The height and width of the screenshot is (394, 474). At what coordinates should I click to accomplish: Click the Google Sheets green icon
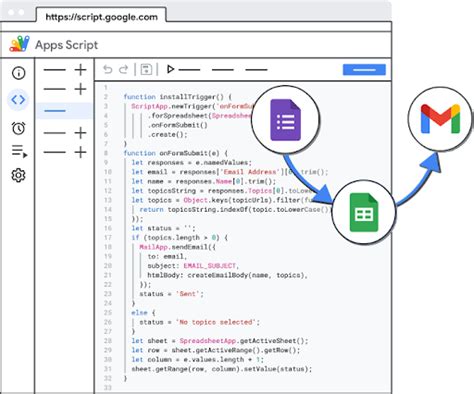364,213
